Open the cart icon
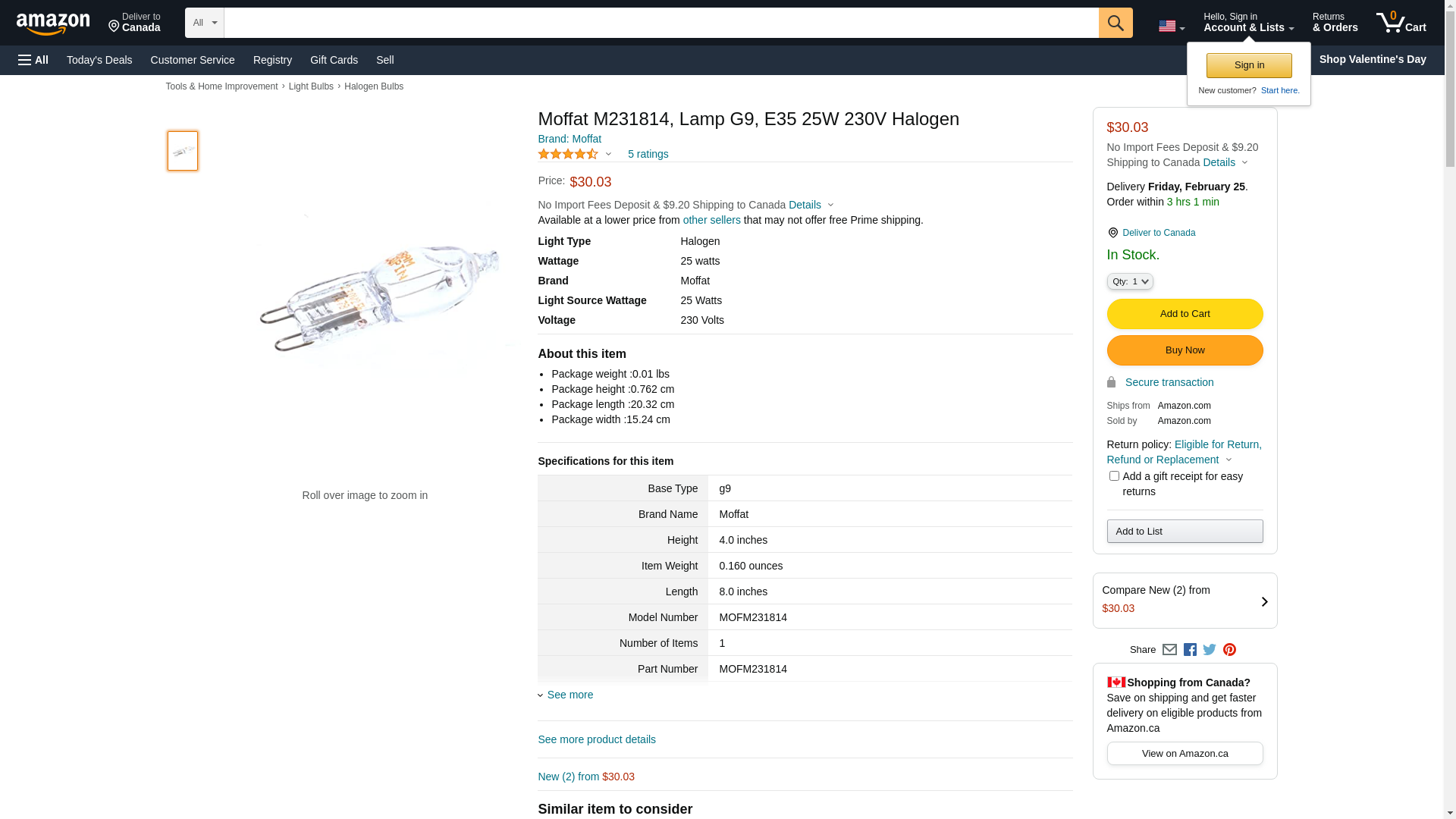 tap(1401, 23)
